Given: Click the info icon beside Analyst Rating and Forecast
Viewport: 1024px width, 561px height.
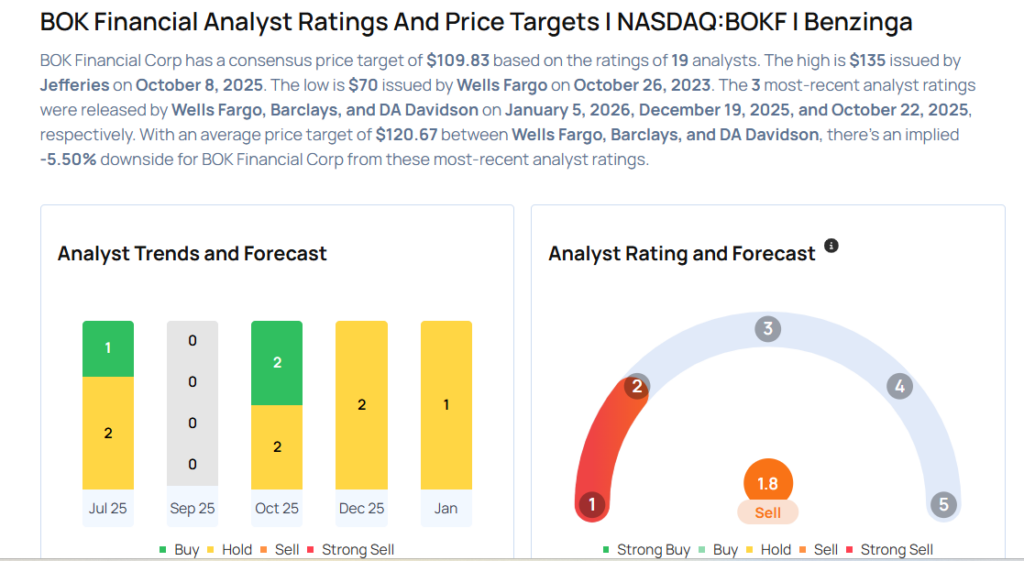Looking at the screenshot, I should pos(831,245).
